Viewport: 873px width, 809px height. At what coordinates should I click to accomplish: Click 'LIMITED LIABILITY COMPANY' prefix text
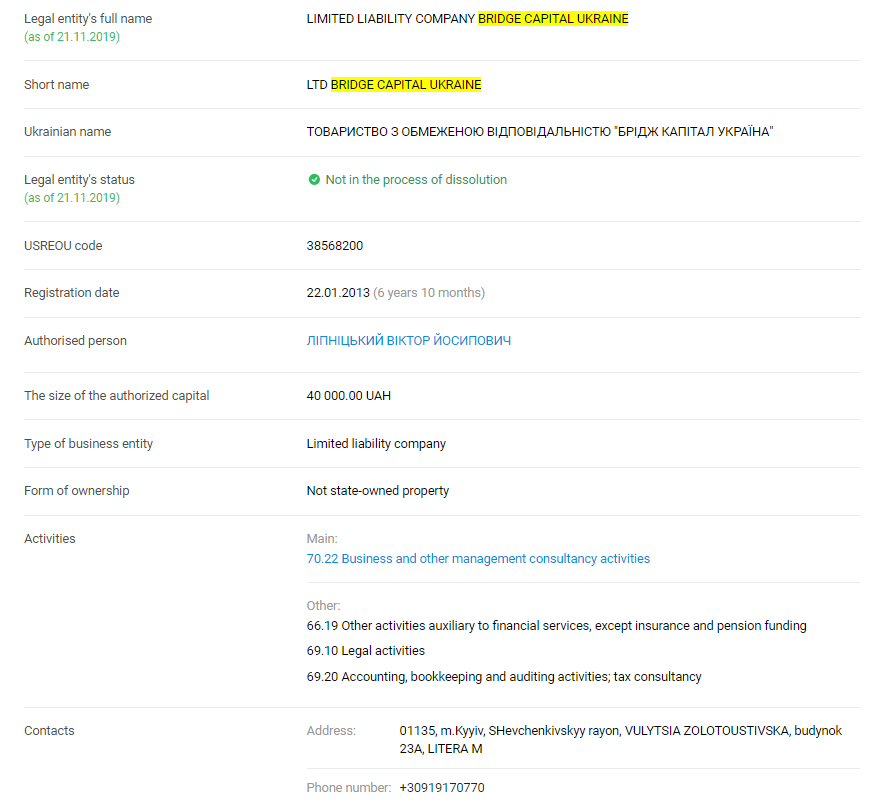click(x=390, y=18)
